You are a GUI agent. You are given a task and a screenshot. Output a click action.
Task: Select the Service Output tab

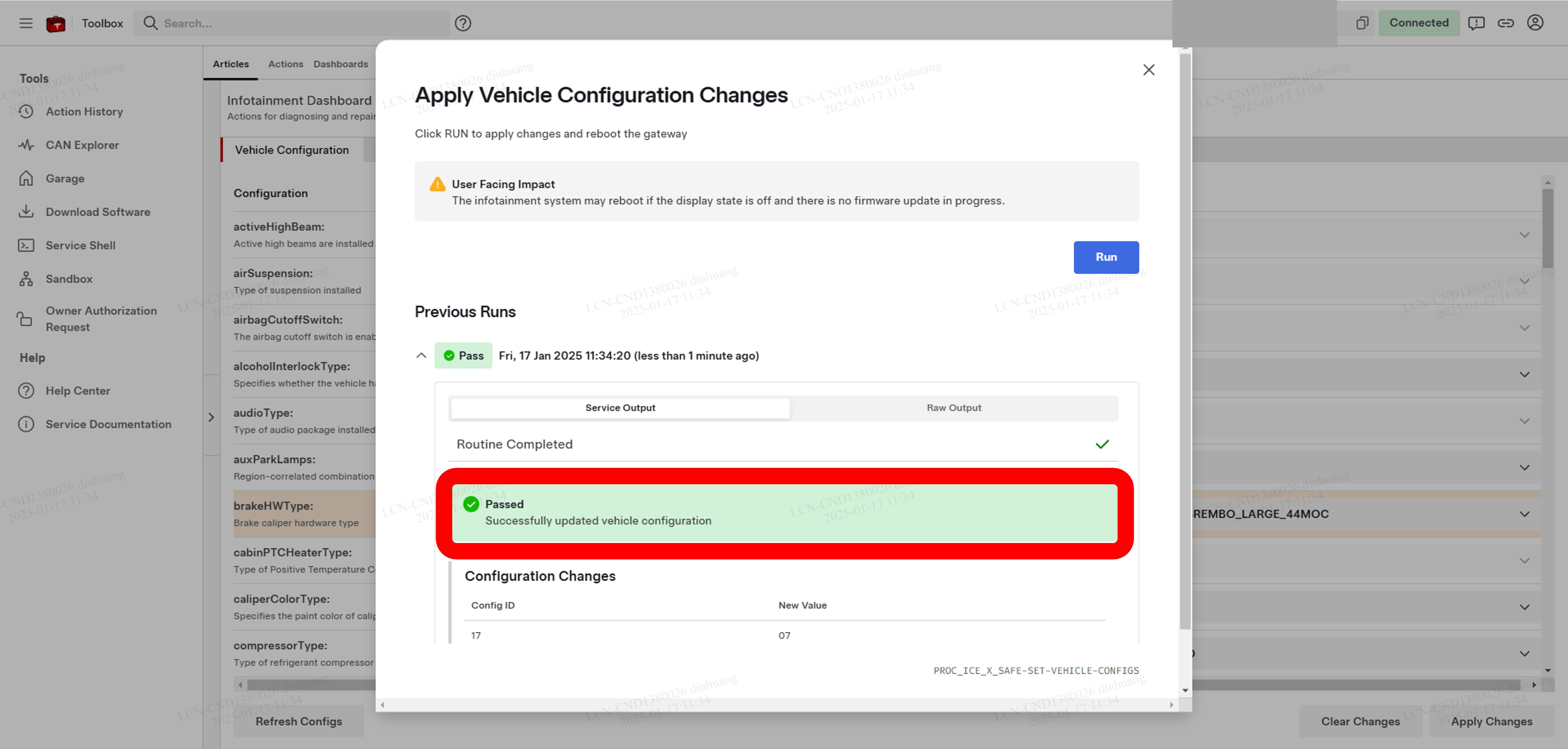coord(620,408)
